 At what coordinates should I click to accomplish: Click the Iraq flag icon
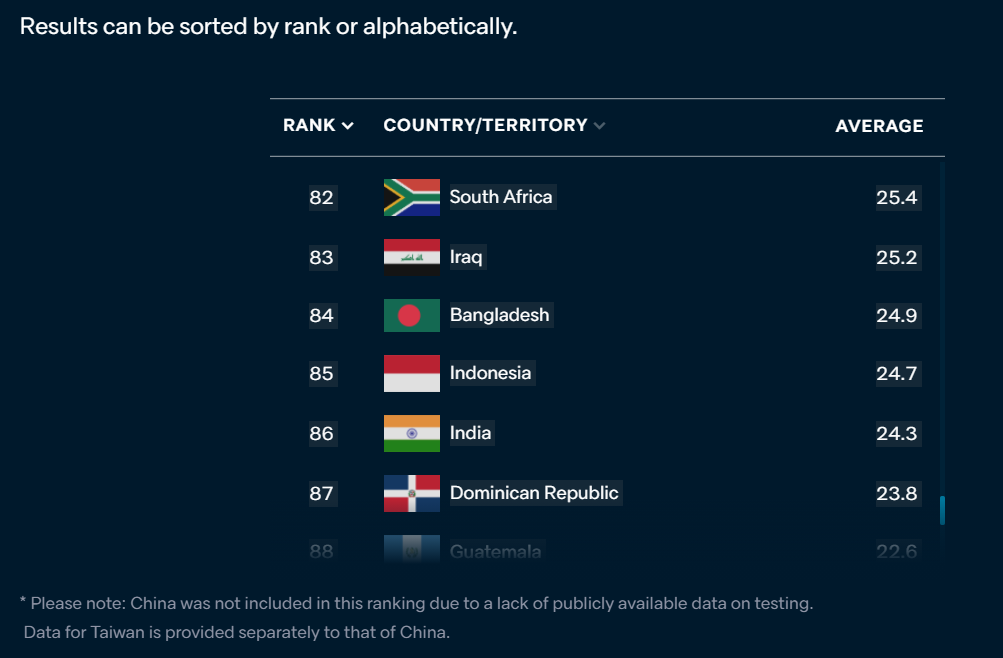(x=411, y=257)
